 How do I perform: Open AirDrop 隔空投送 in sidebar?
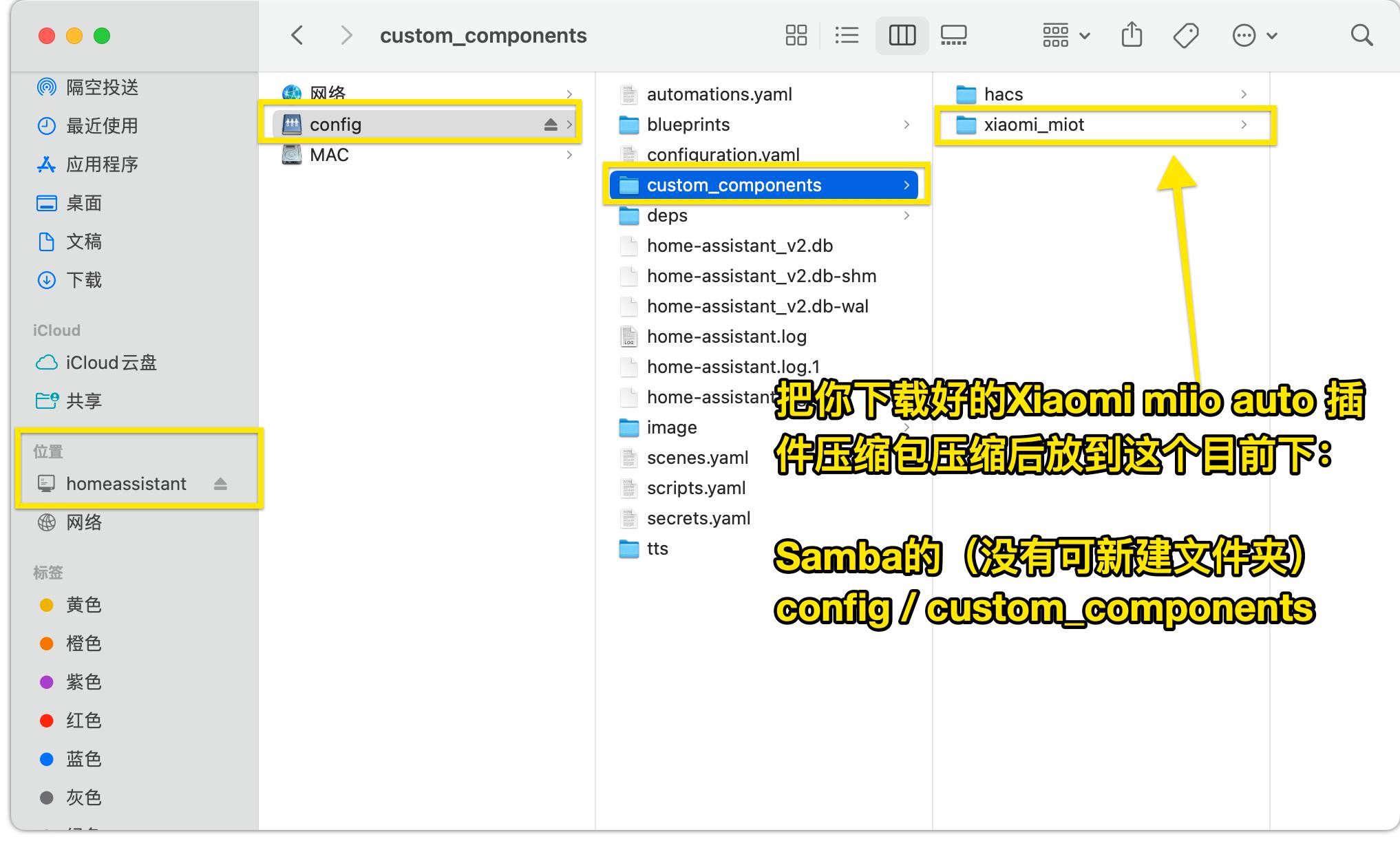(102, 87)
